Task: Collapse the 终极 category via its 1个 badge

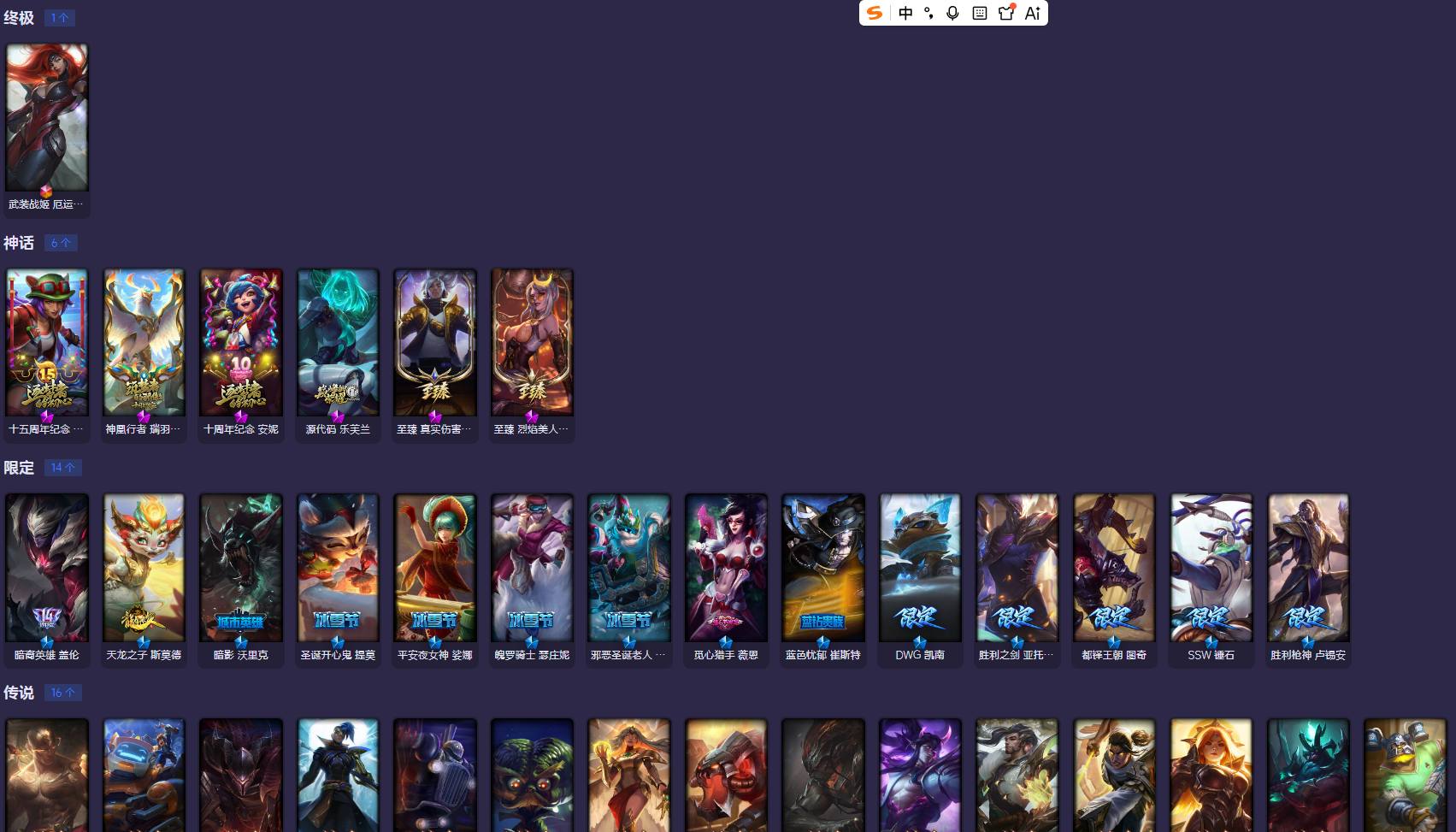Action: pyautogui.click(x=60, y=18)
